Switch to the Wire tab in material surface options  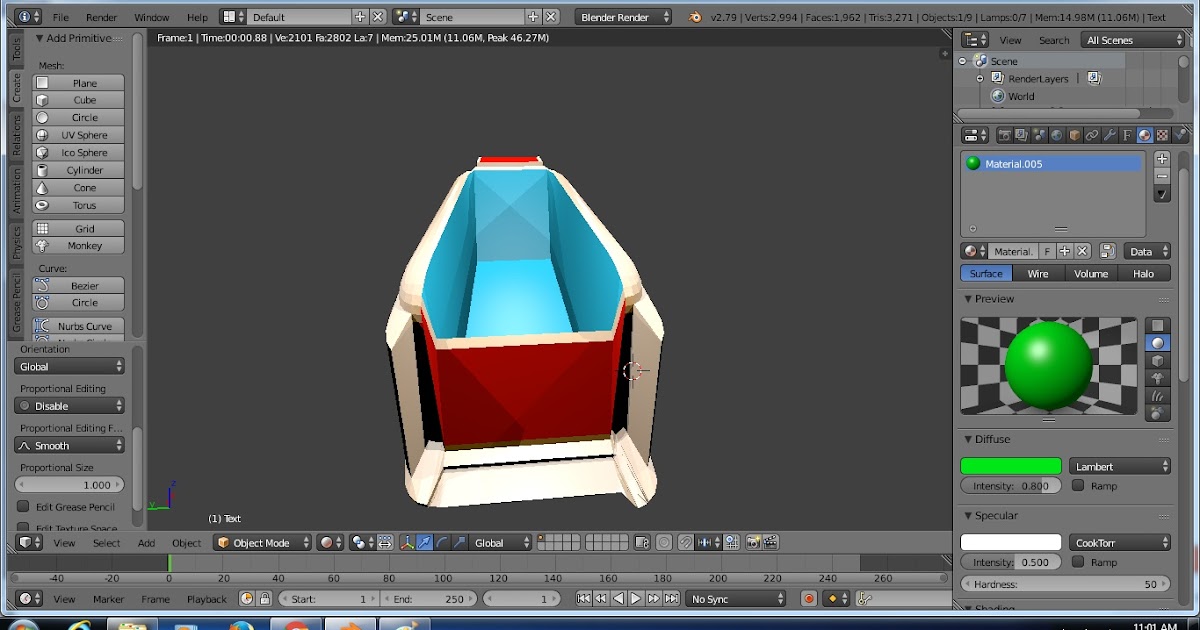[x=1038, y=273]
